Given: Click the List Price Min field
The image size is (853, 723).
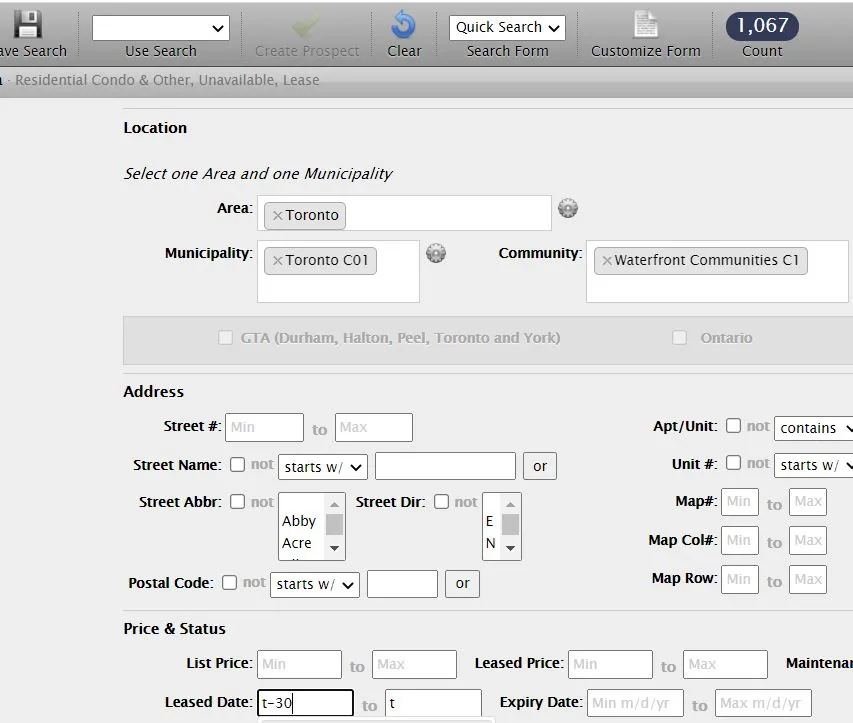Looking at the screenshot, I should [299, 665].
